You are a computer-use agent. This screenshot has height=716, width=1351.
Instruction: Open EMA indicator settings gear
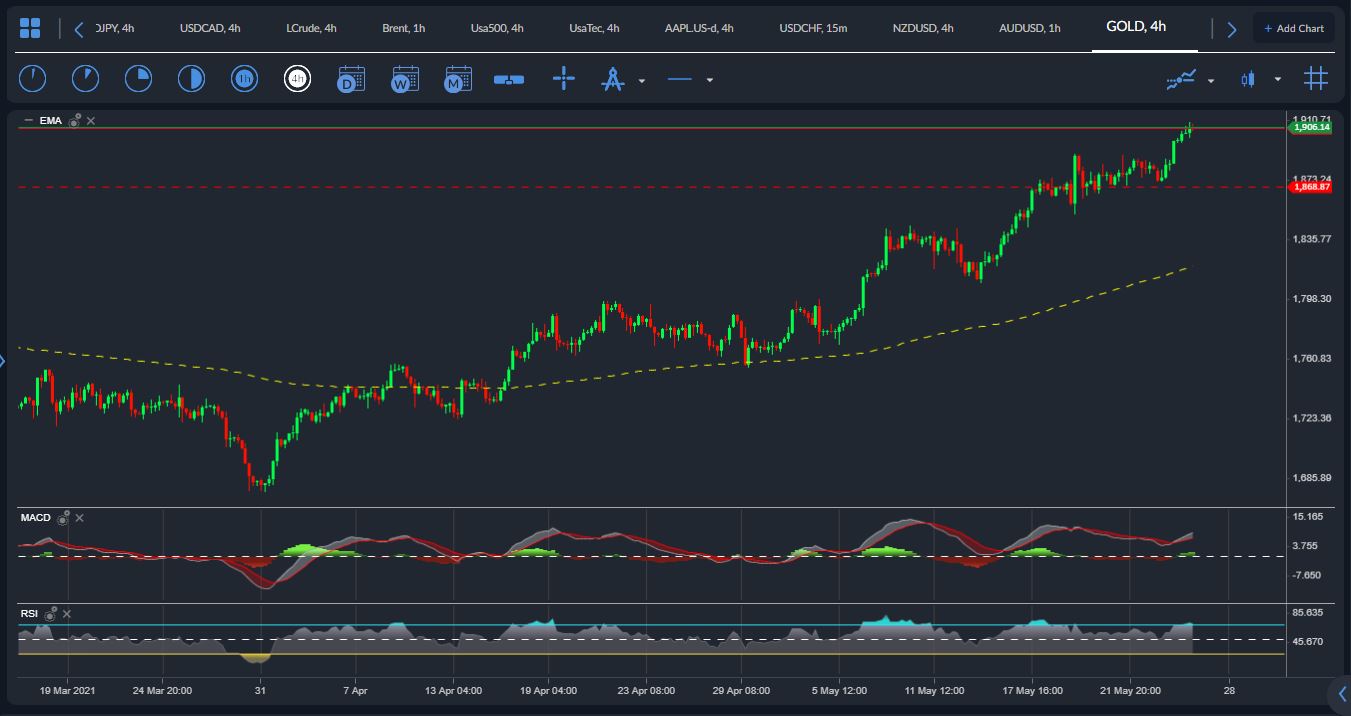74,120
